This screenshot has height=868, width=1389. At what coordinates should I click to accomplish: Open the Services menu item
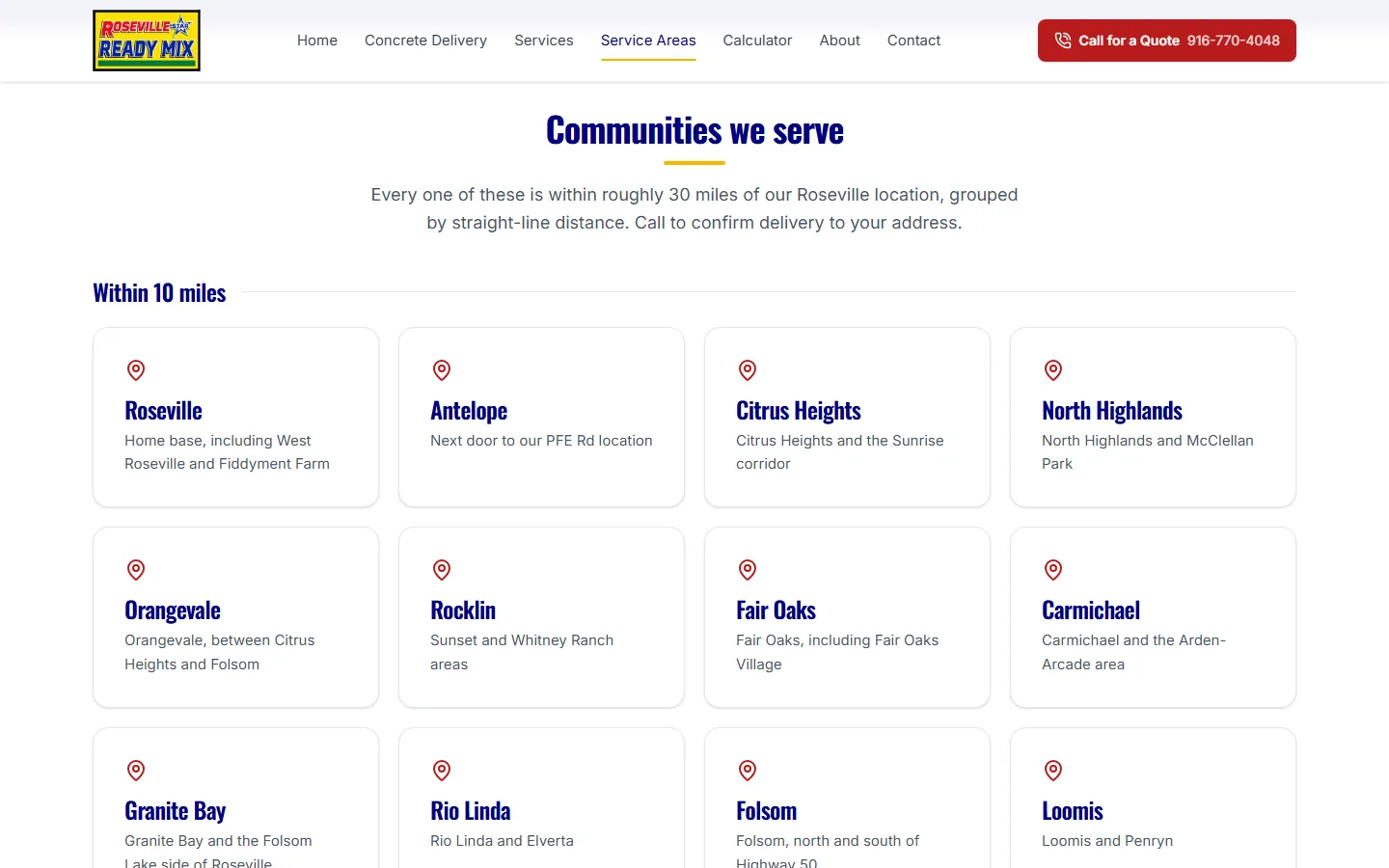click(544, 41)
